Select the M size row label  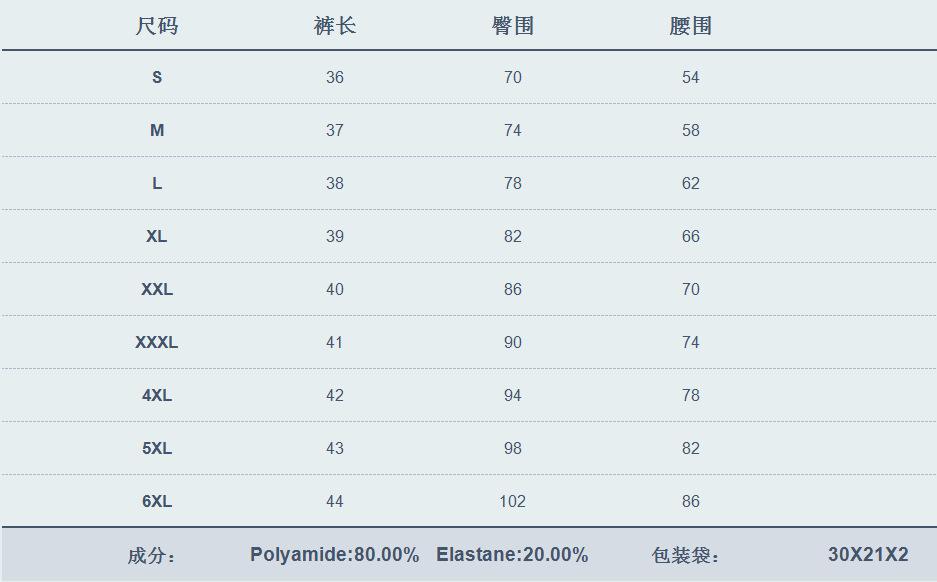click(157, 130)
